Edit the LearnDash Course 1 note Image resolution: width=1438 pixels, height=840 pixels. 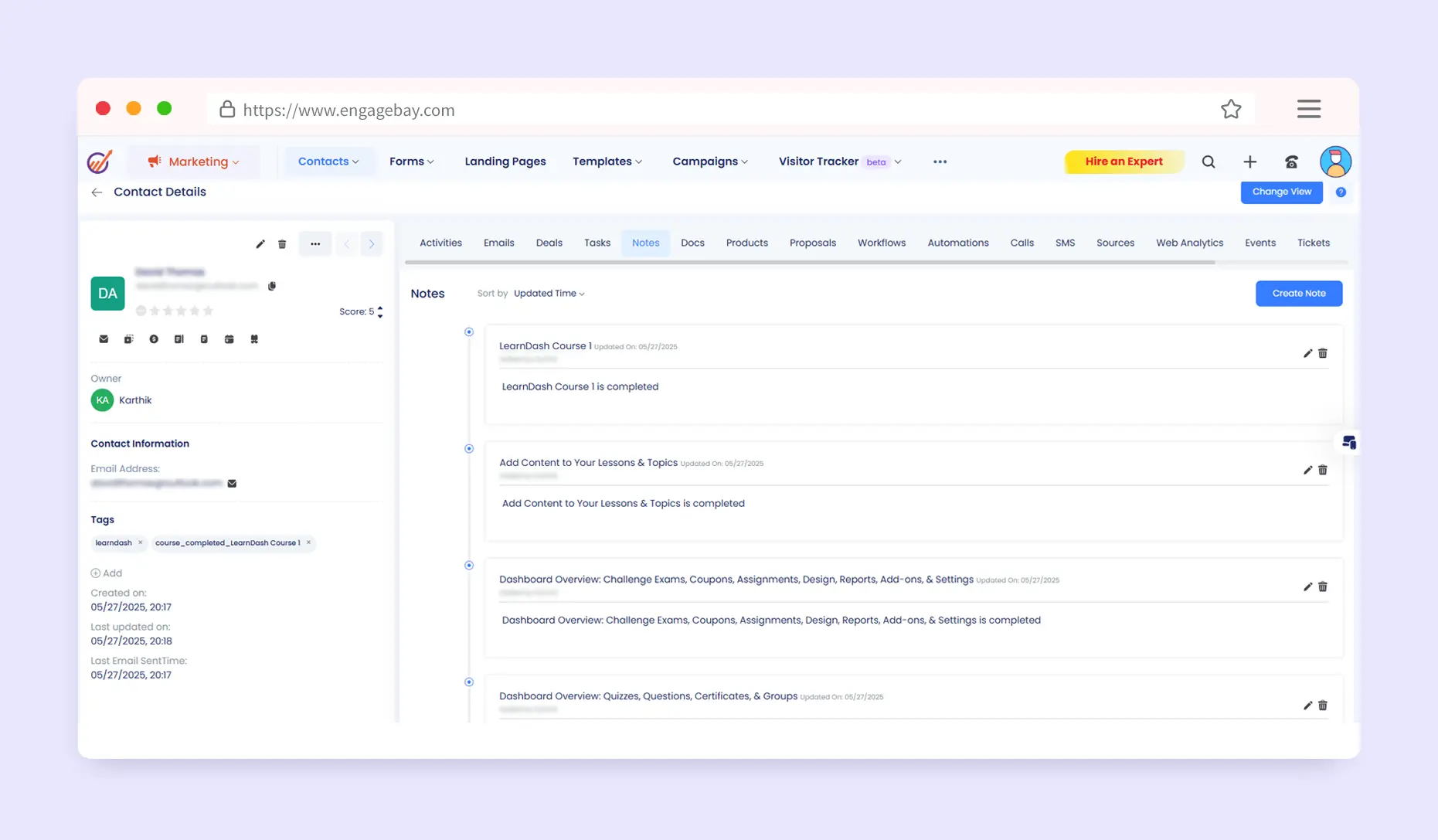1307,353
